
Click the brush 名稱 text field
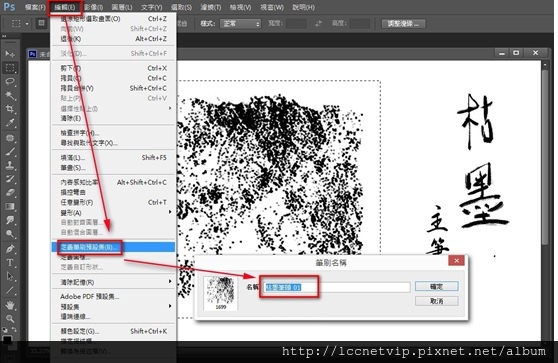[x=337, y=287]
